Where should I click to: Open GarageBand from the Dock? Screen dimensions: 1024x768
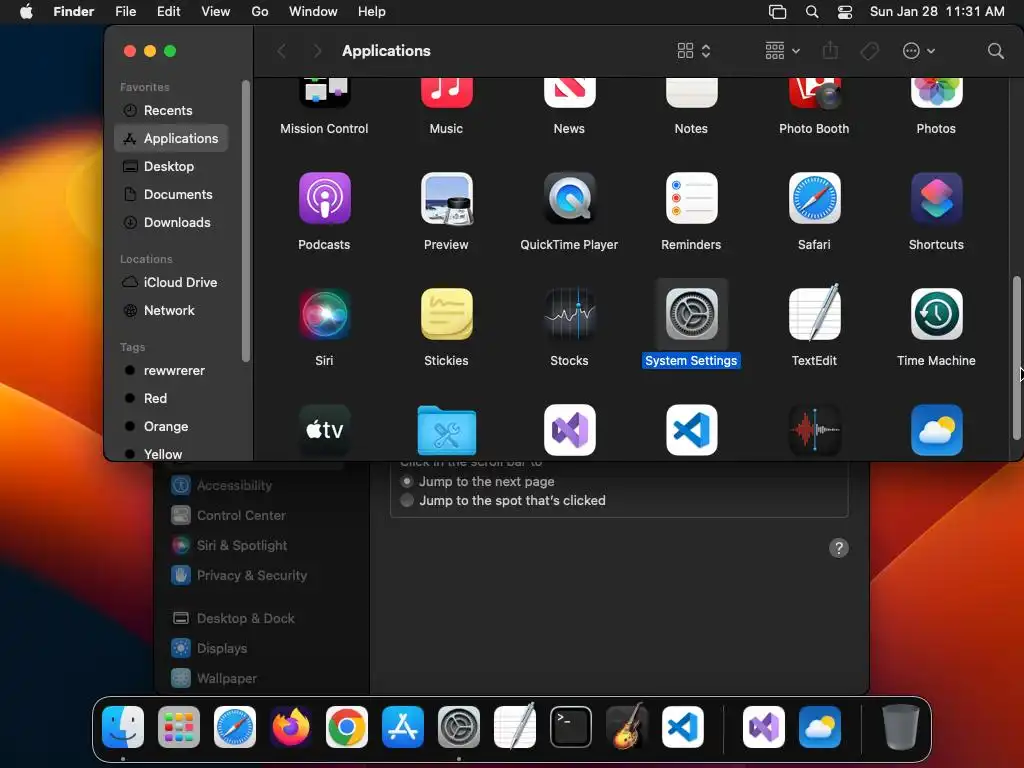click(x=627, y=726)
